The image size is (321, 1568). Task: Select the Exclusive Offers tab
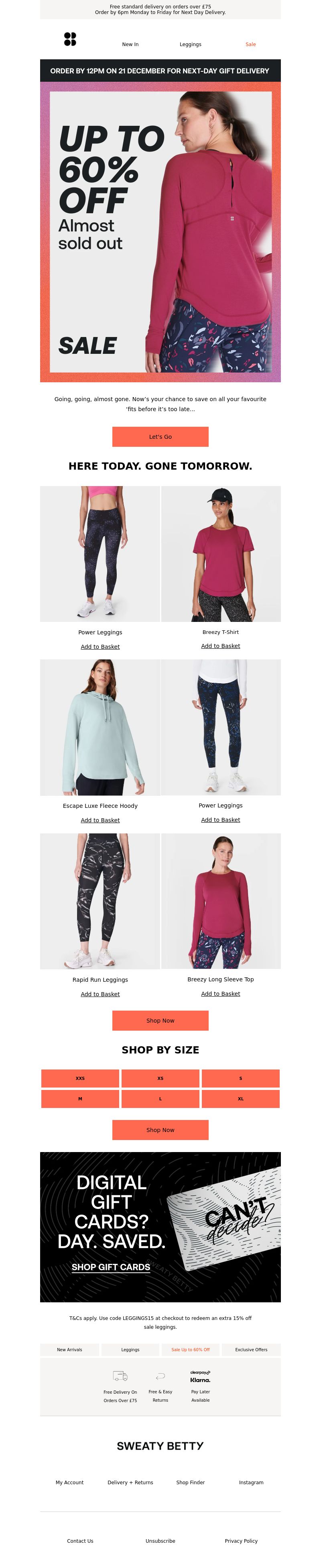coord(251,1350)
